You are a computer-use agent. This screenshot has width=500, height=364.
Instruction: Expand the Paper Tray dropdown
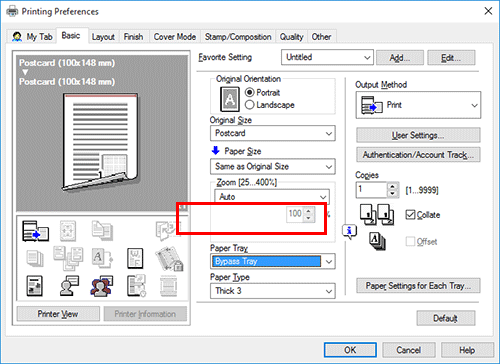[273, 261]
